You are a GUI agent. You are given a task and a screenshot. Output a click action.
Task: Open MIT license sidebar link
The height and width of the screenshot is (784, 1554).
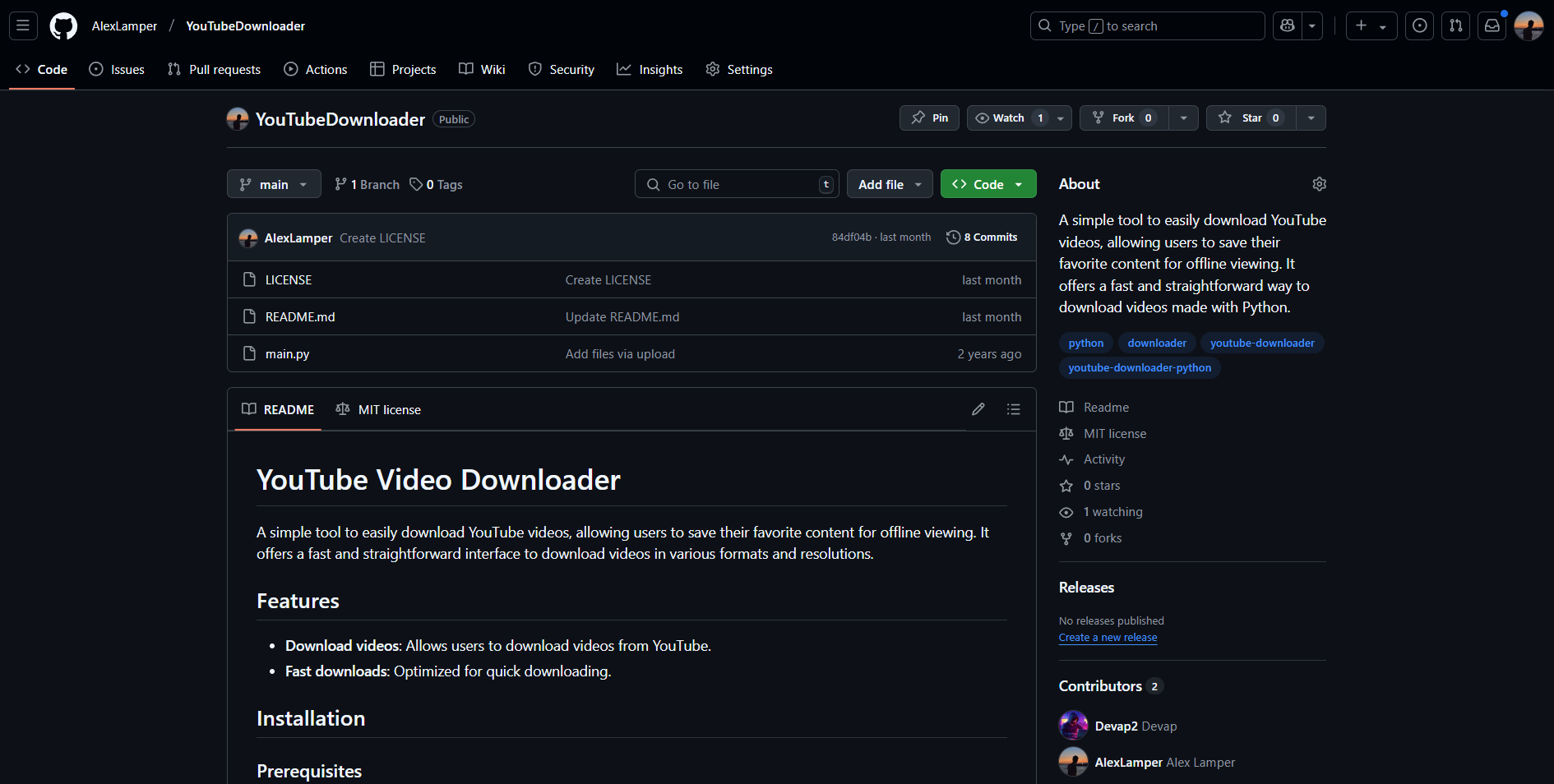(x=1103, y=434)
